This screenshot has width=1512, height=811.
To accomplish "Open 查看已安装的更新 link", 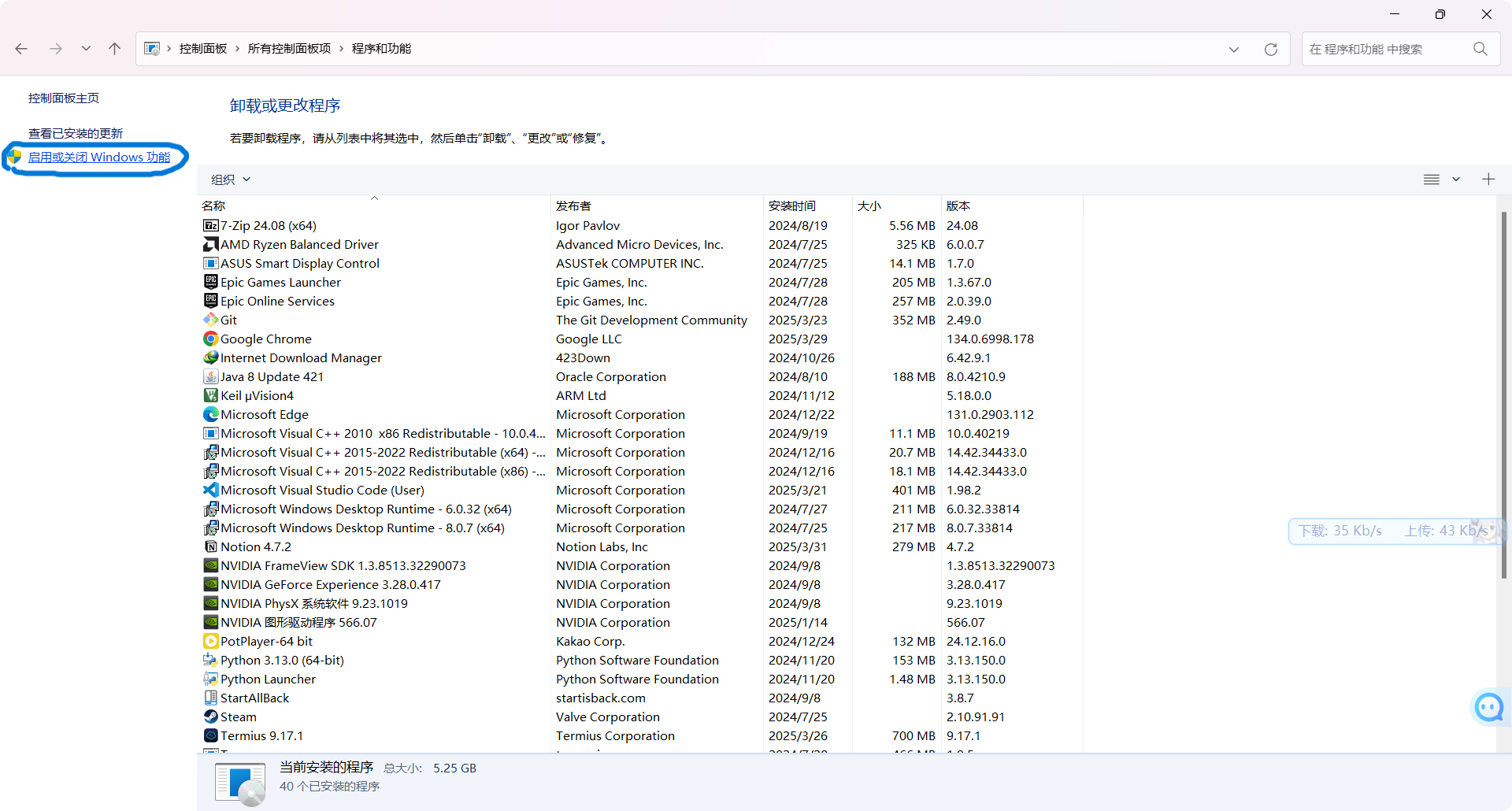I will click(76, 134).
